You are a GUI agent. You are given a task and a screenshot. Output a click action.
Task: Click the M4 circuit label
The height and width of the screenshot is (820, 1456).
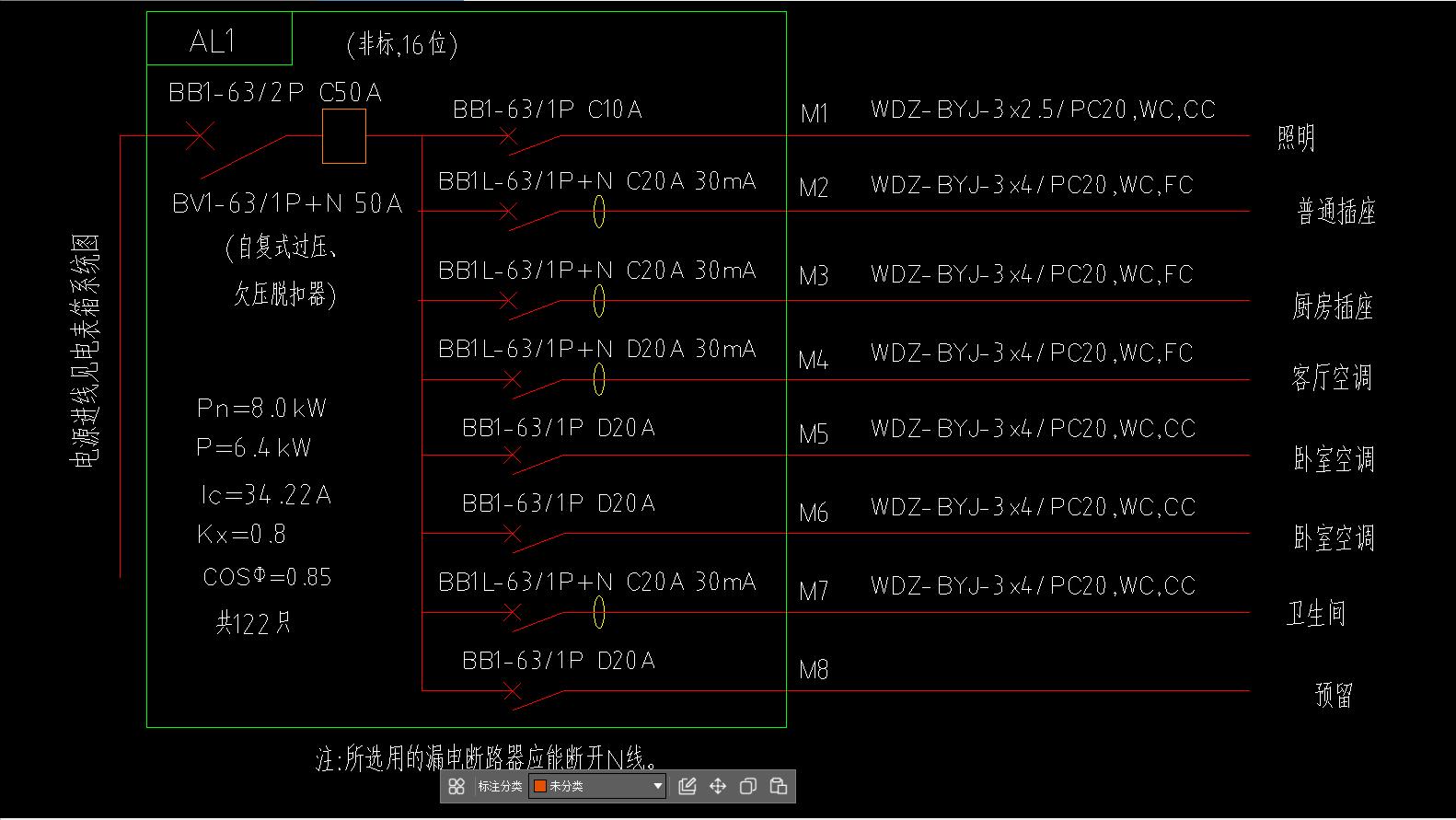click(x=815, y=360)
